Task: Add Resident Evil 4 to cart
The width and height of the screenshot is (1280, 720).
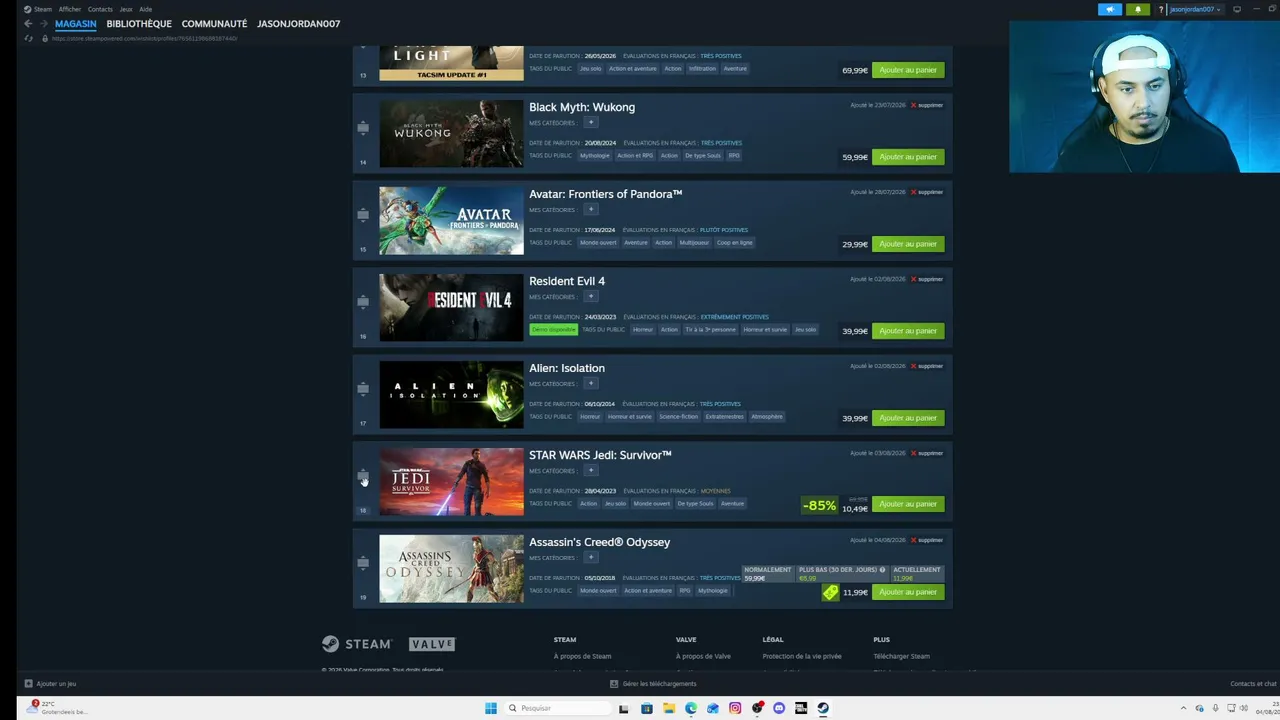Action: (x=908, y=331)
